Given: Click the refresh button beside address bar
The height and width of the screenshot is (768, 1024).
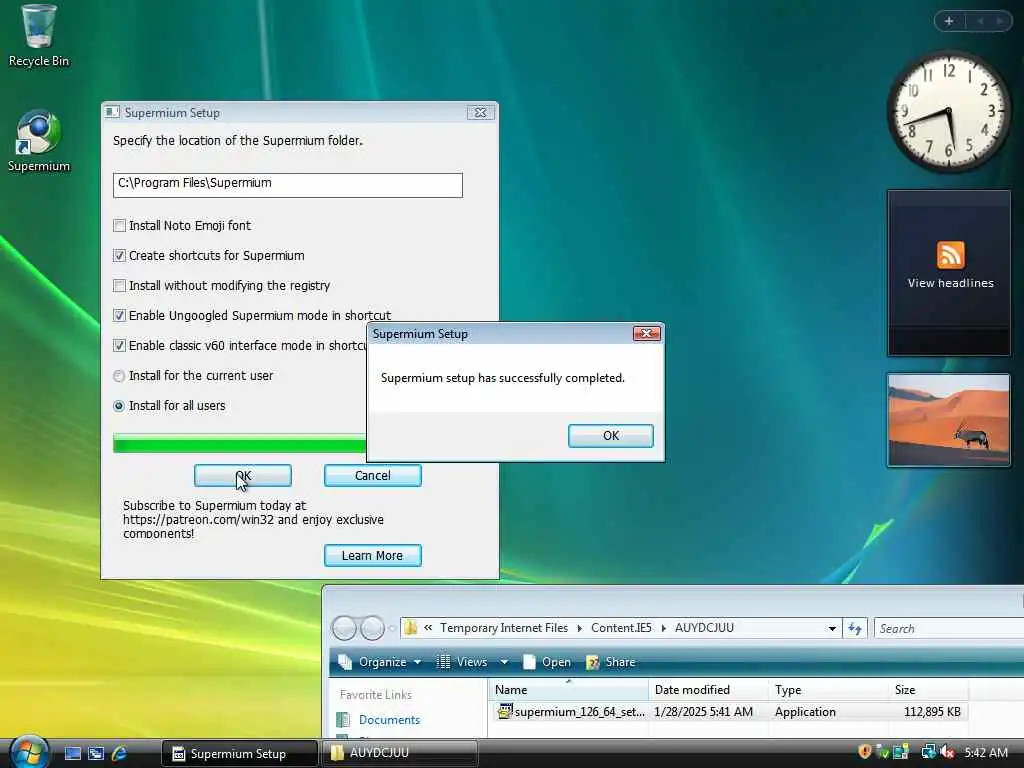Looking at the screenshot, I should pyautogui.click(x=855, y=628).
